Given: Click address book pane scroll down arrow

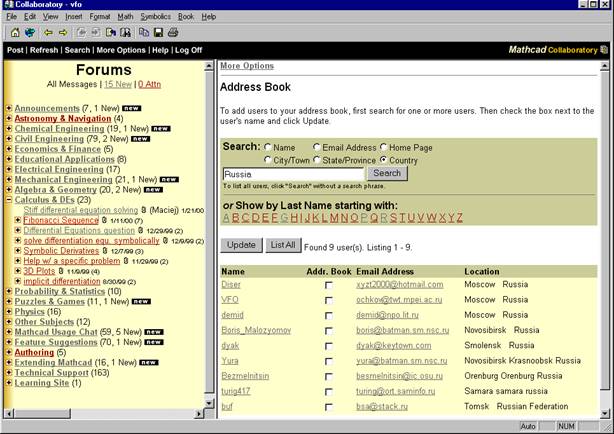Looking at the screenshot, I should (x=605, y=413).
